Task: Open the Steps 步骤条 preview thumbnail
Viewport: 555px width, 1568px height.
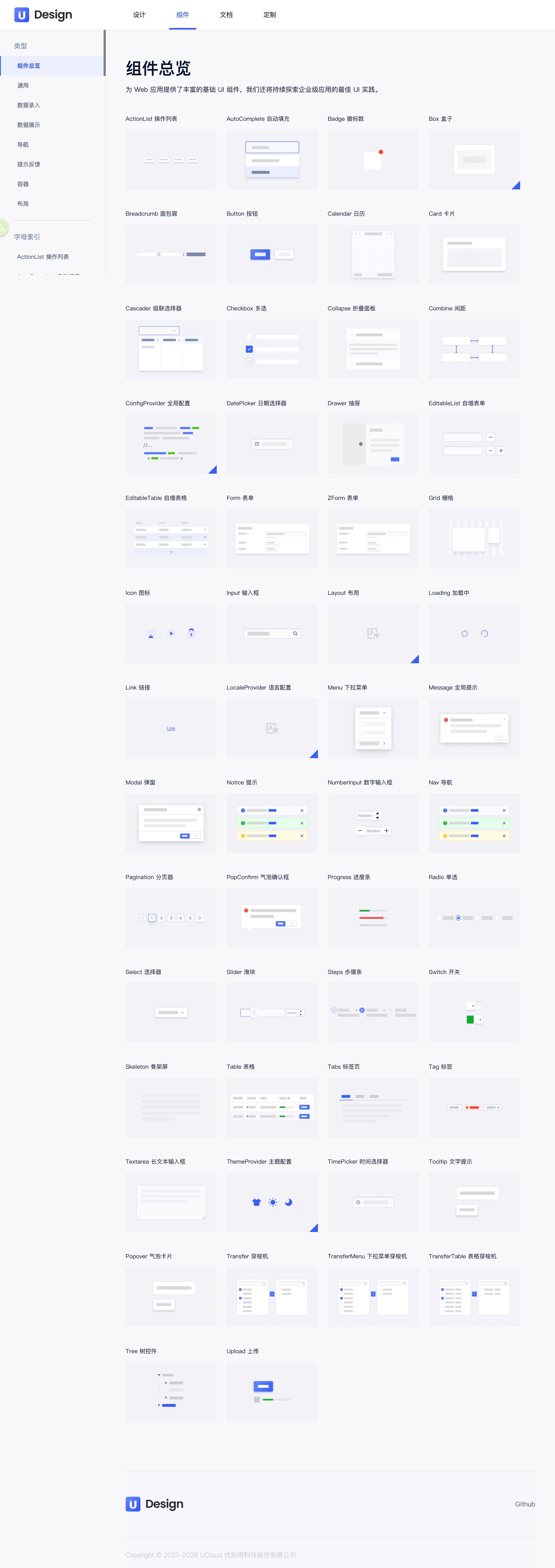Action: [373, 1013]
